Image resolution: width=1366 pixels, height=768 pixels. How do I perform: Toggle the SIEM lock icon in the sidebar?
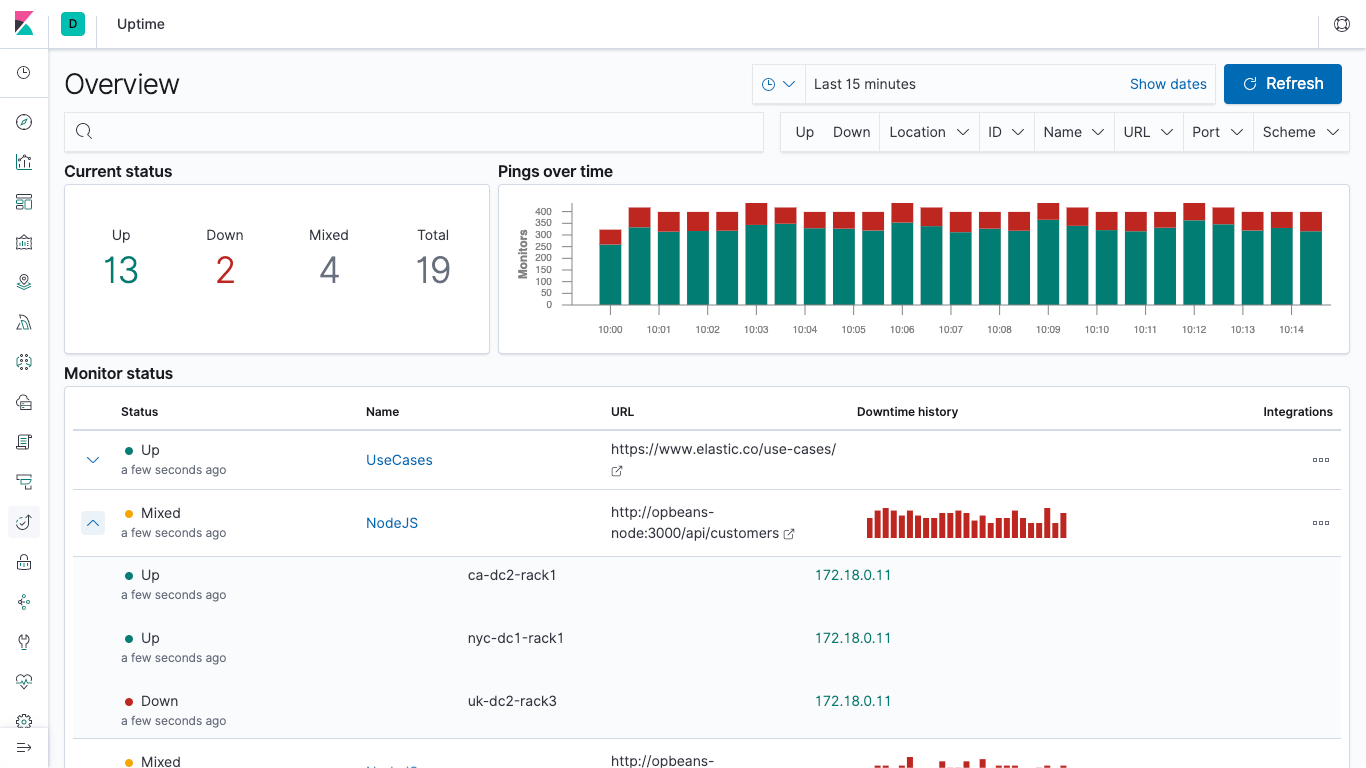coord(24,561)
